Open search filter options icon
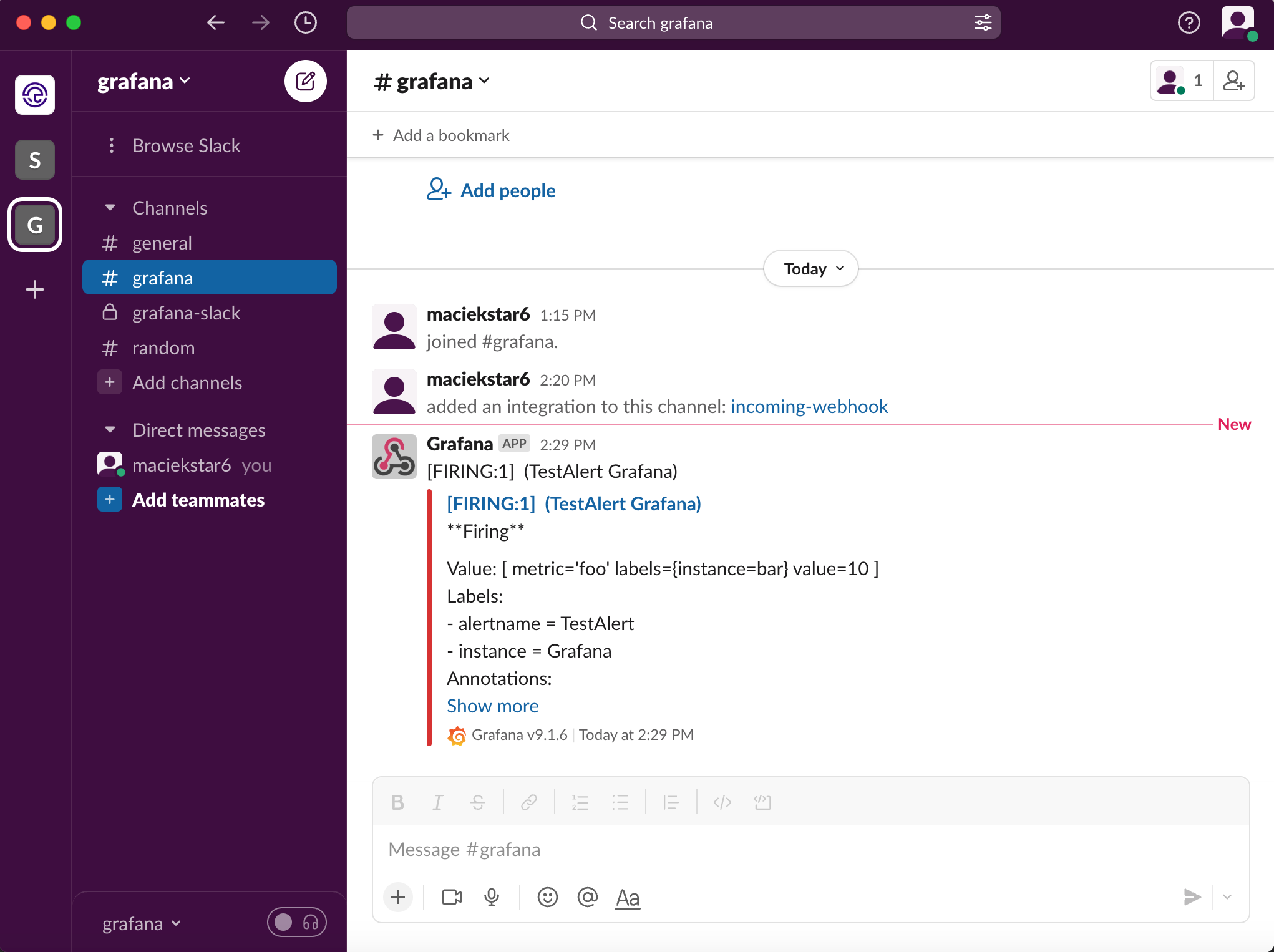The width and height of the screenshot is (1274, 952). (983, 23)
